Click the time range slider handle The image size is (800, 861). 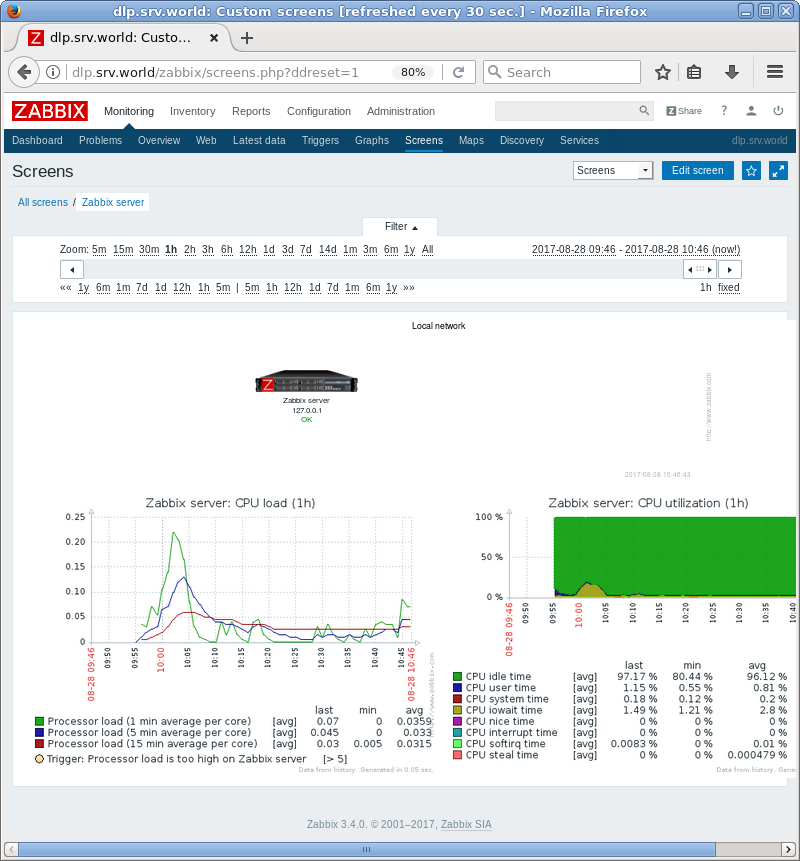pos(700,270)
